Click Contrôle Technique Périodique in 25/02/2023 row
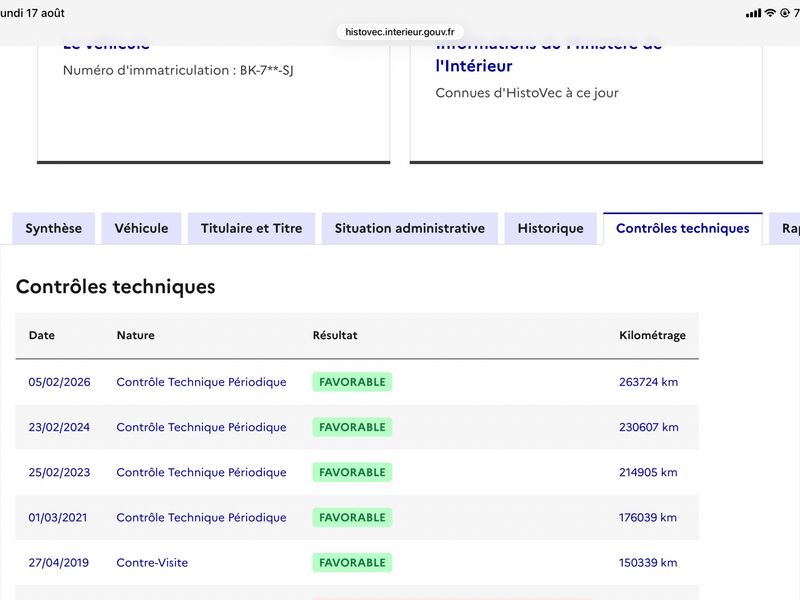 (x=202, y=472)
